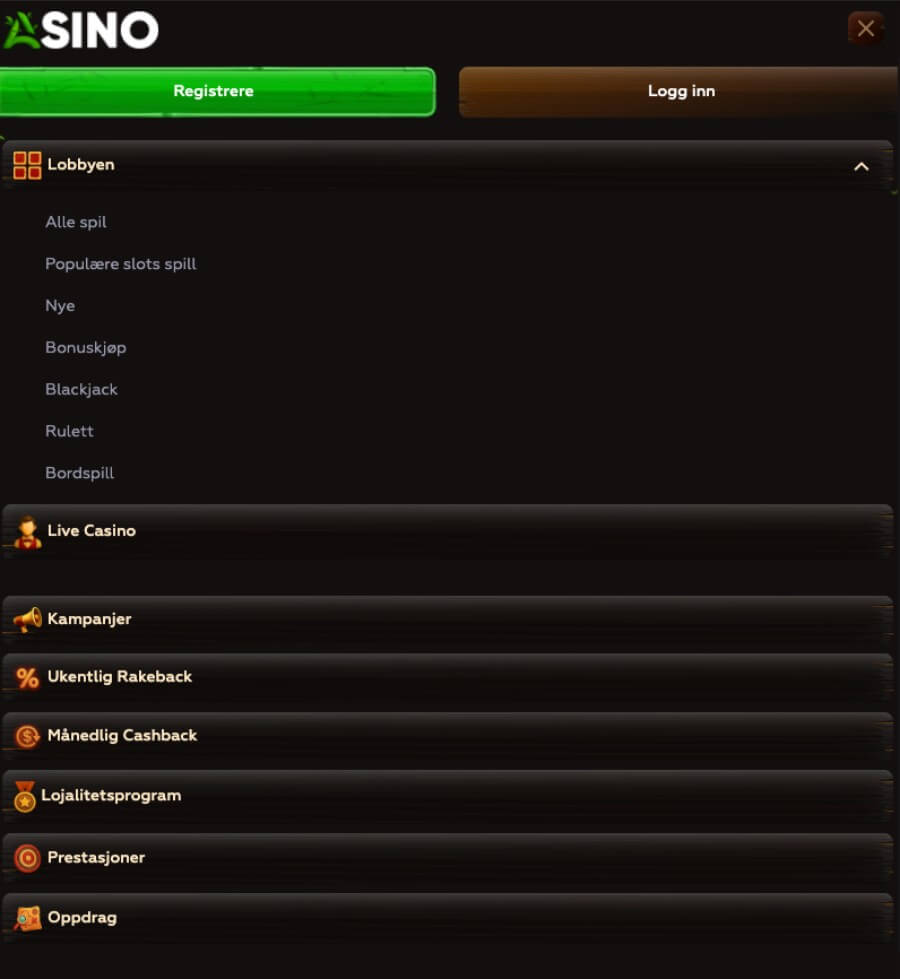Viewport: 900px width, 979px height.
Task: Click the Lobbyen grid icon
Action: [27, 165]
